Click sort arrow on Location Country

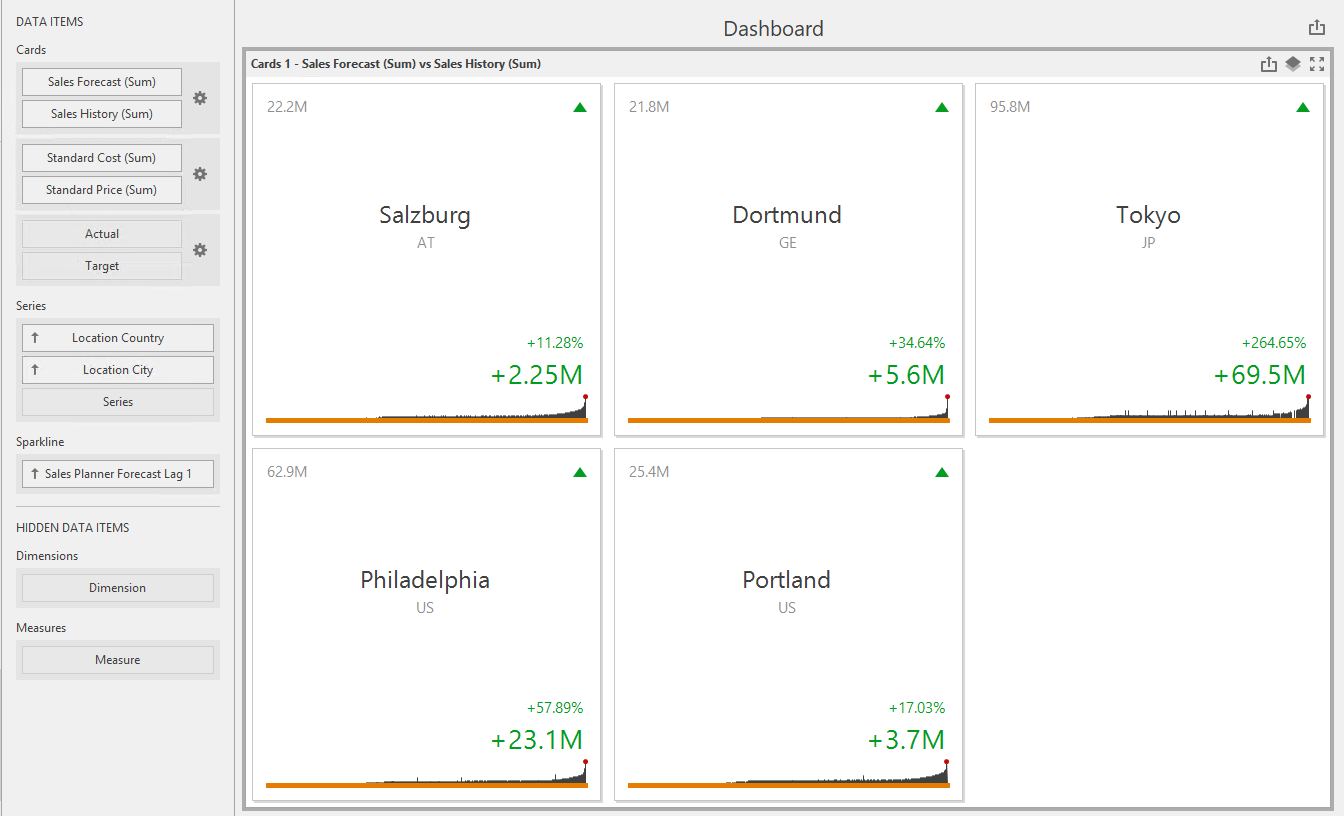35,338
